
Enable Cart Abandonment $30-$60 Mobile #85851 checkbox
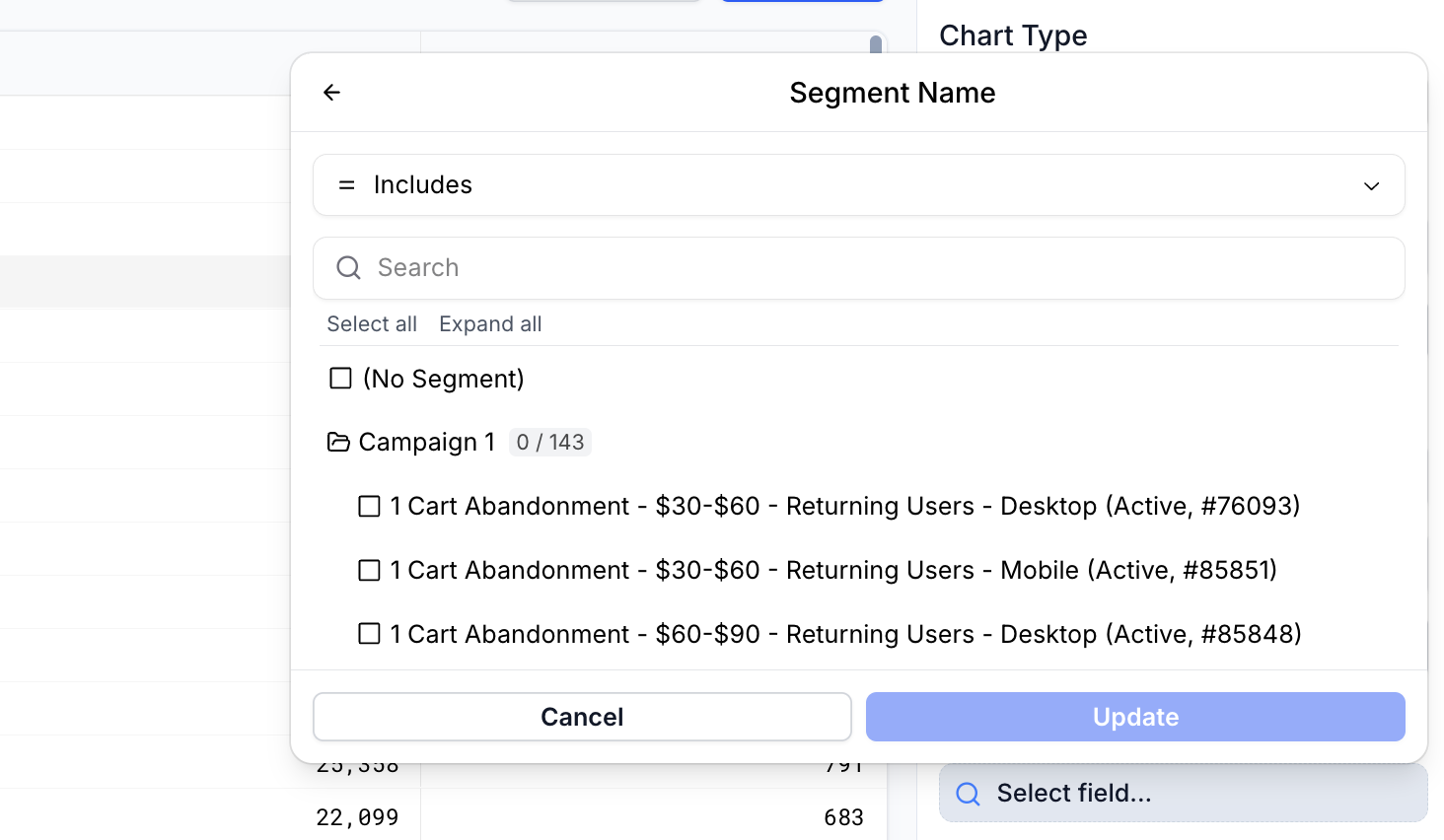click(x=369, y=571)
